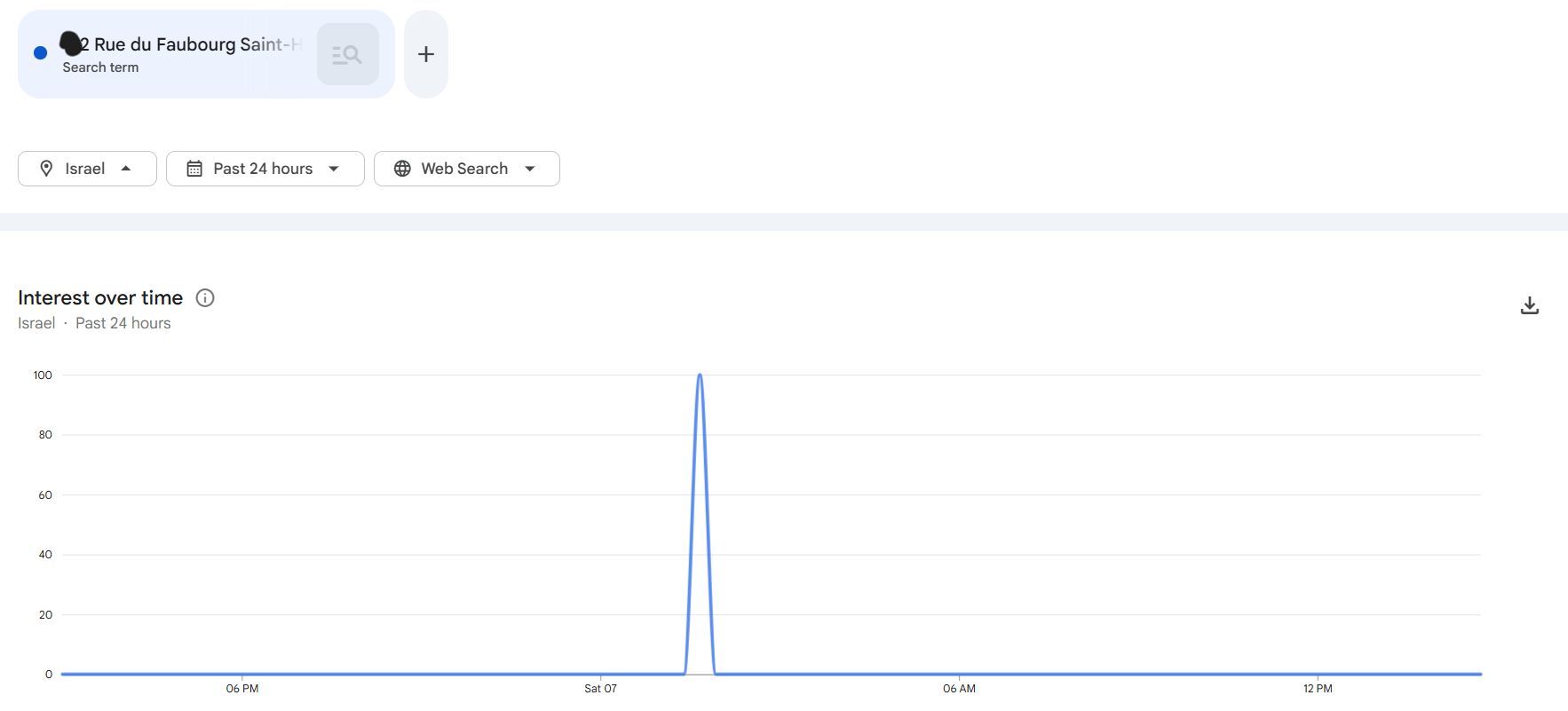Click the blue dot beside the search term
This screenshot has height=711, width=1568.
pyautogui.click(x=40, y=53)
